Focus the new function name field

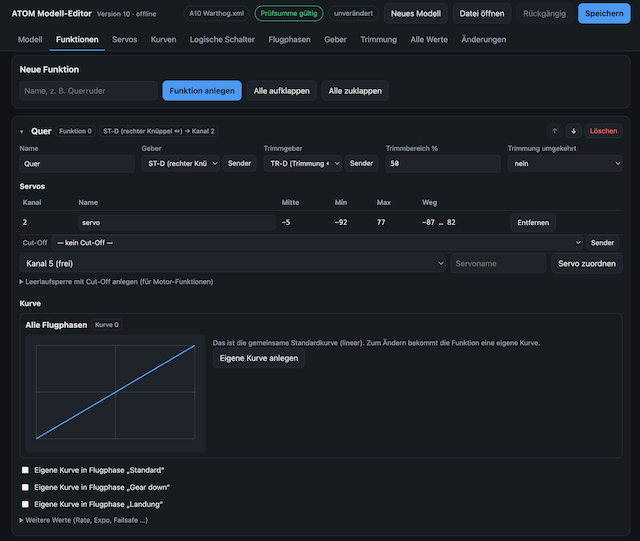[88, 91]
